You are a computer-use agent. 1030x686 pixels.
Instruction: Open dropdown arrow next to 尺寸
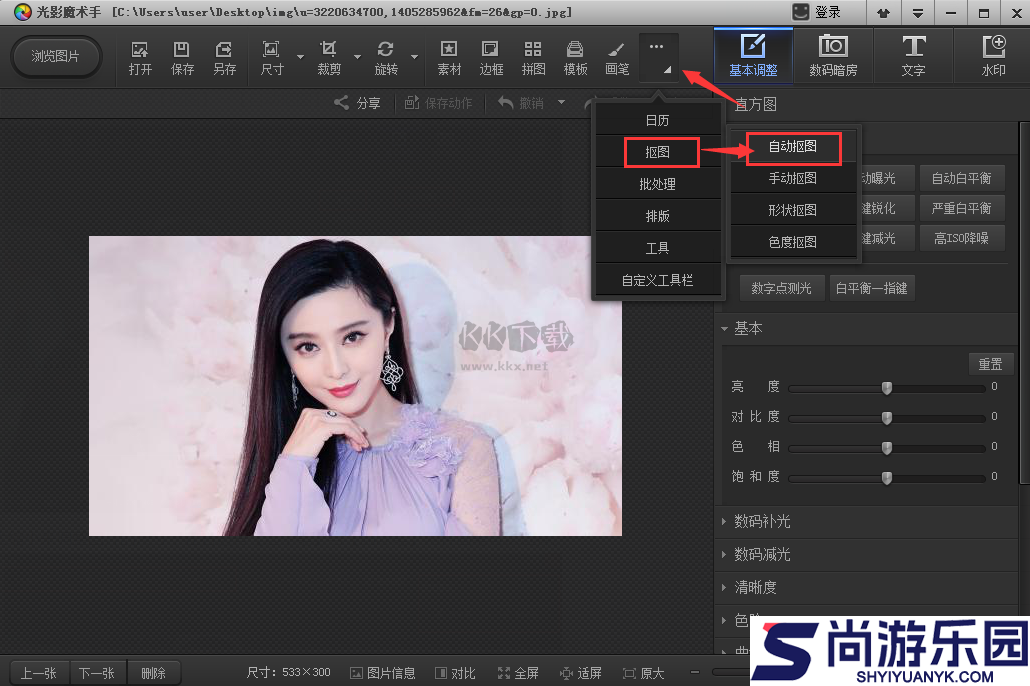(300, 57)
